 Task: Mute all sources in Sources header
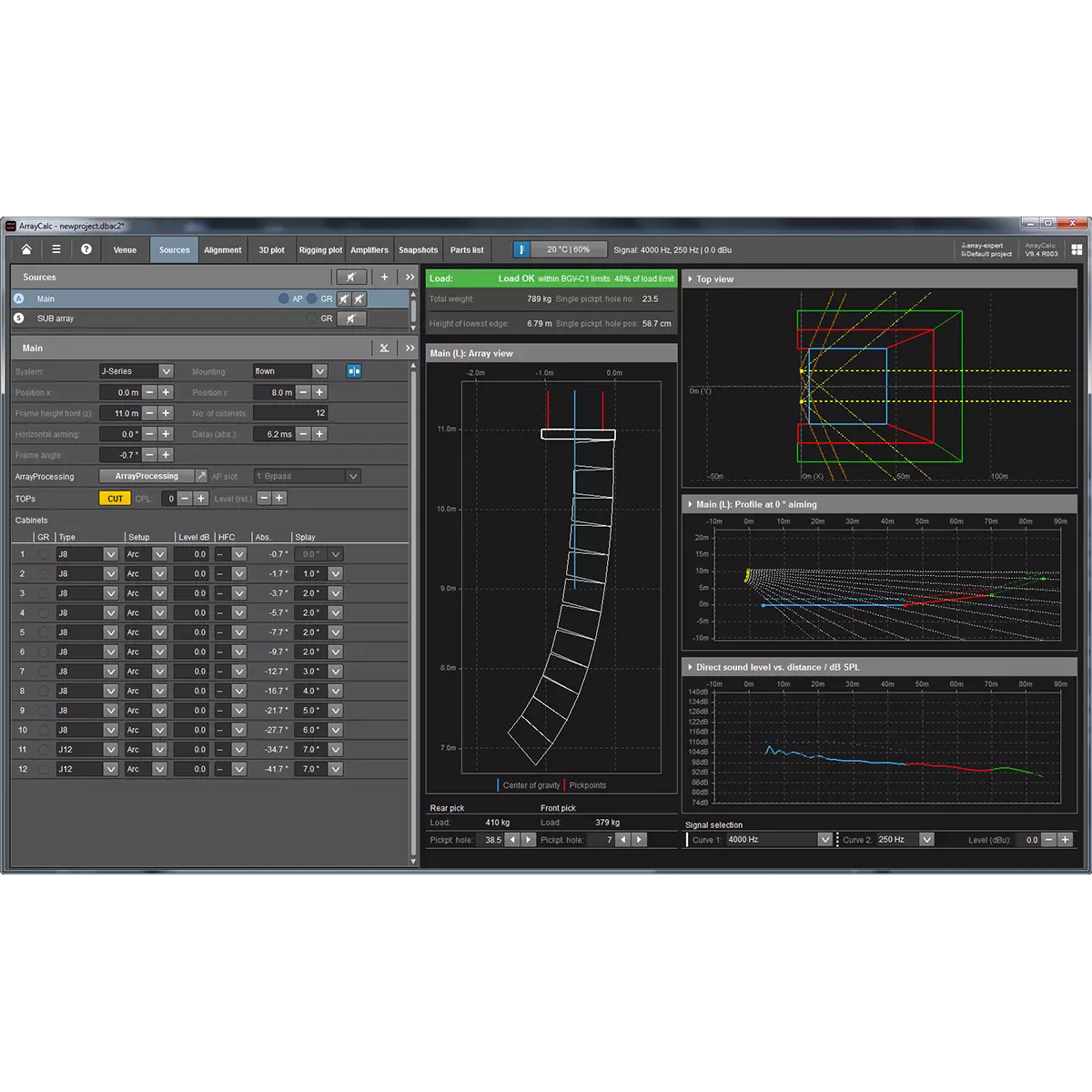click(350, 277)
